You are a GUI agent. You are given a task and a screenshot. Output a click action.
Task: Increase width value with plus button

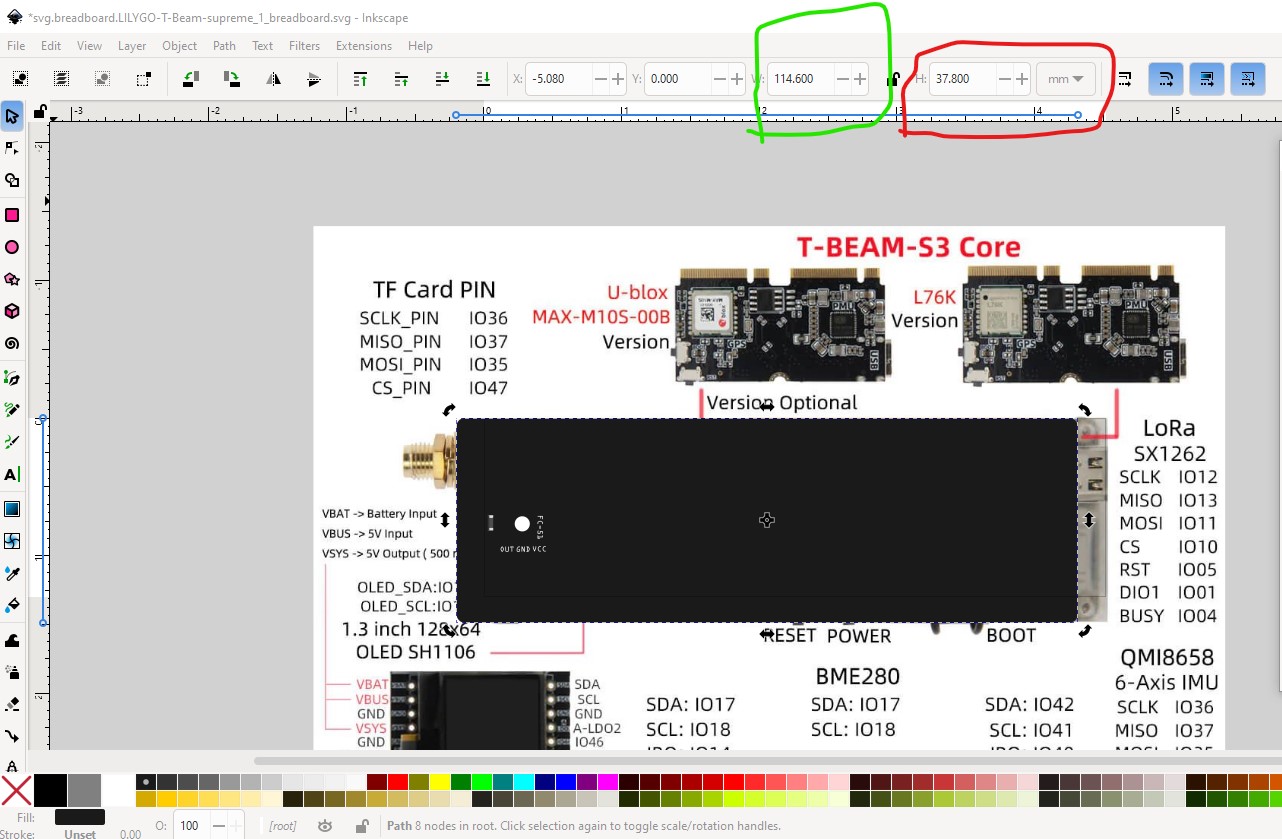point(859,79)
